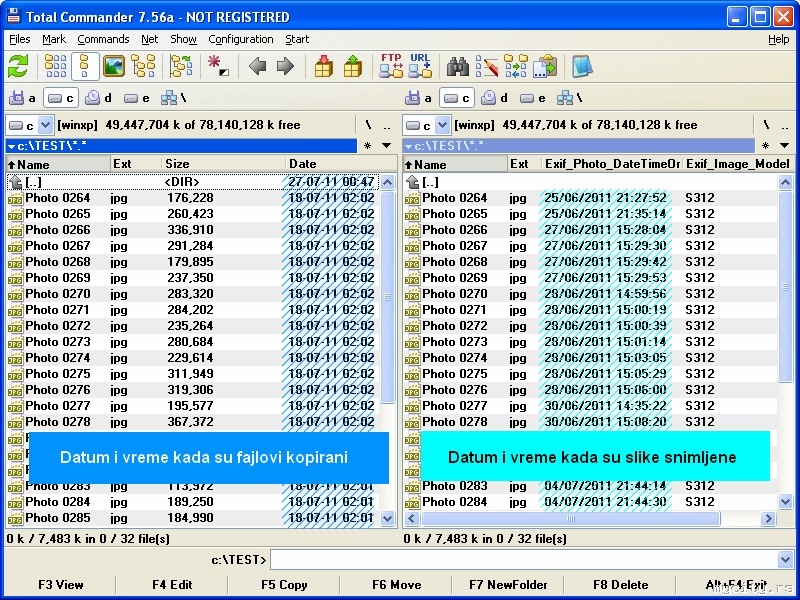This screenshot has height=600, width=800.
Task: Click the green Refresh (reread source) icon
Action: coord(18,67)
